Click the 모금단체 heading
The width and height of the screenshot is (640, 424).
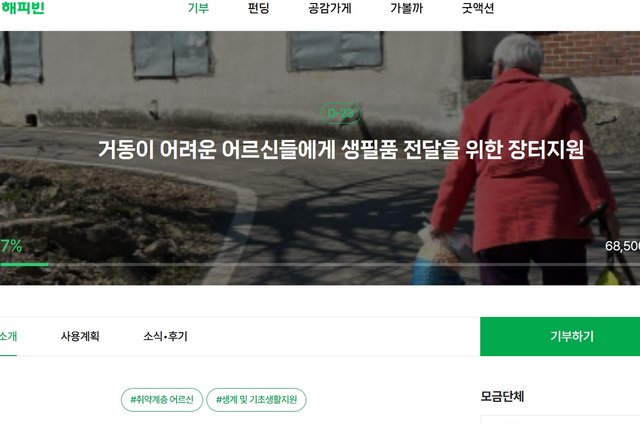(502, 396)
